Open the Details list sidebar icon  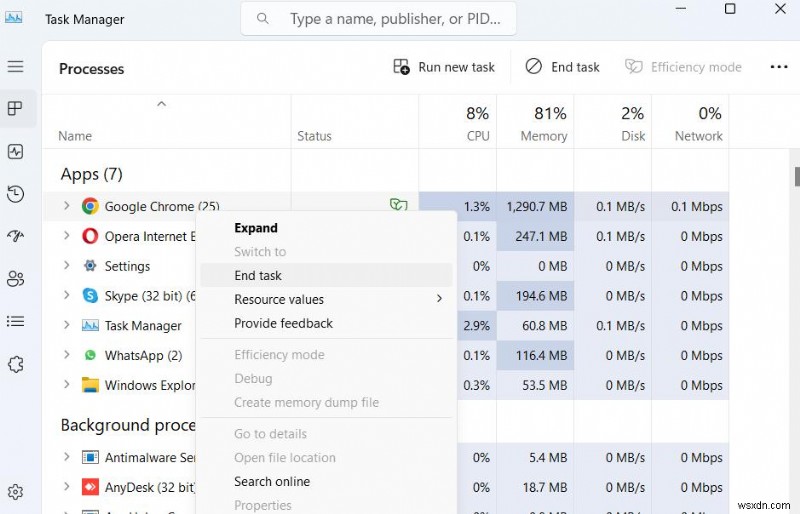coord(15,321)
